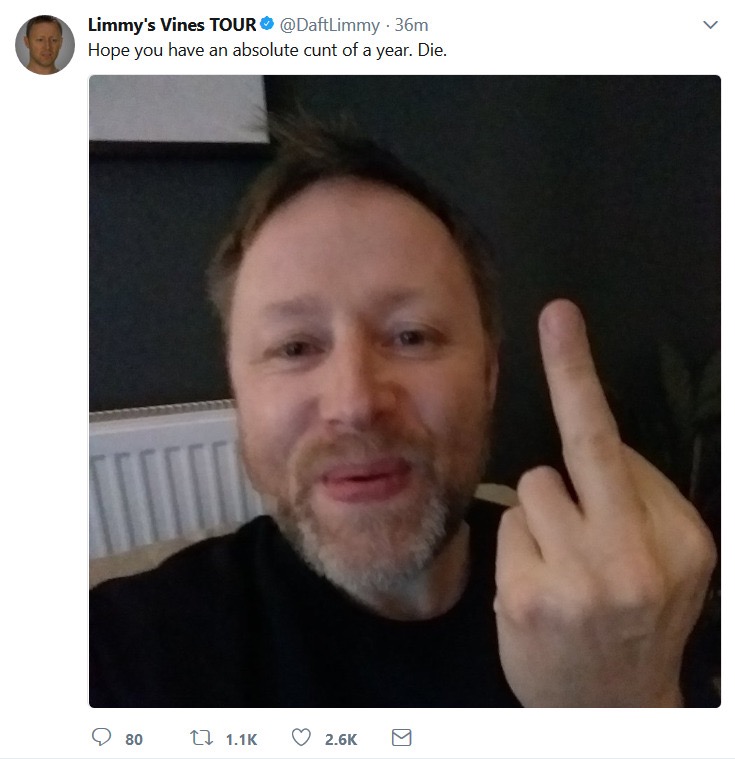
Task: Open the attached selfie photo
Action: (x=405, y=391)
